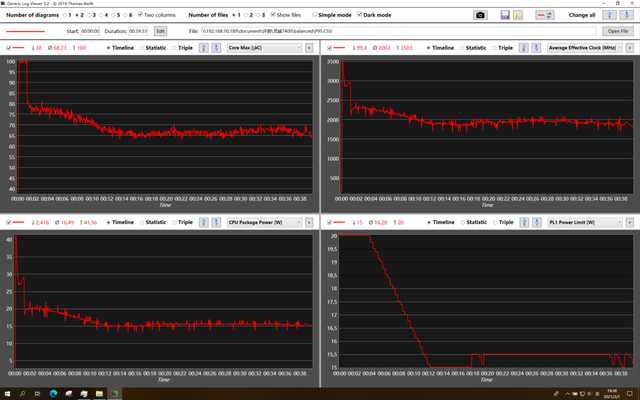Click the red line swap/refresh icon

(544, 15)
